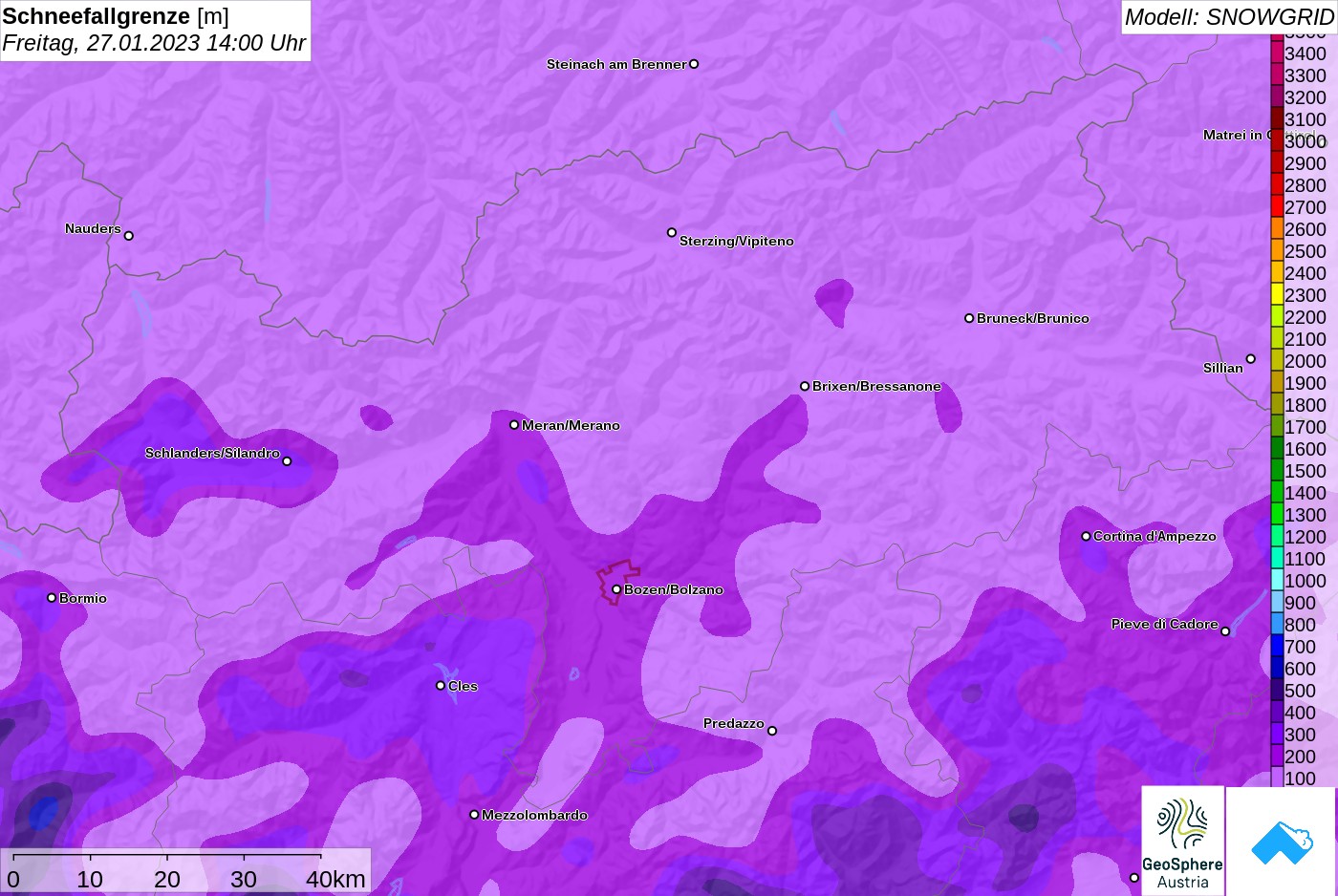
Task: Click the Bruneck/Brunico text label
Action: (1033, 318)
